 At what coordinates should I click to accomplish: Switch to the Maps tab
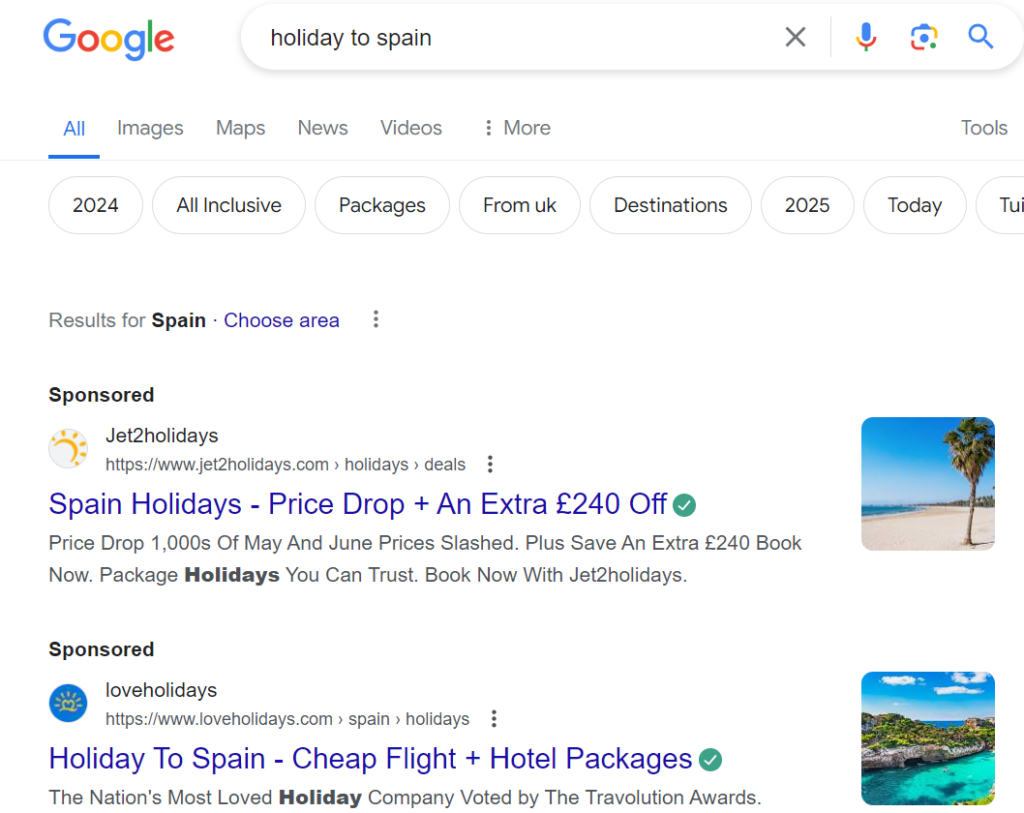(x=240, y=128)
